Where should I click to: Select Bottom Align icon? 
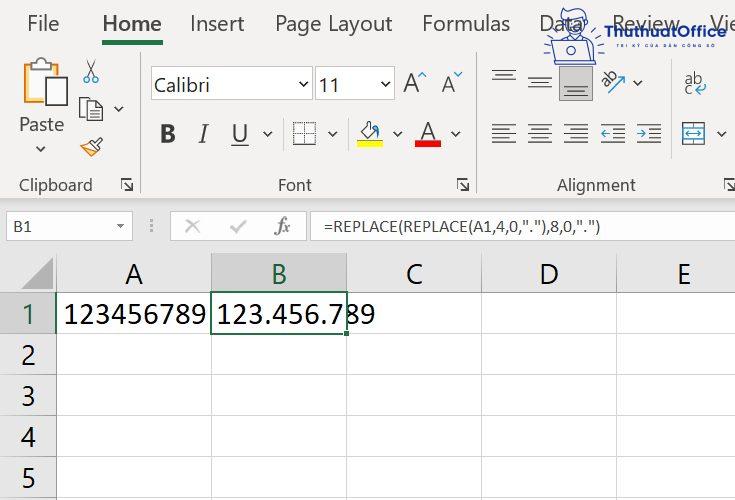(576, 83)
